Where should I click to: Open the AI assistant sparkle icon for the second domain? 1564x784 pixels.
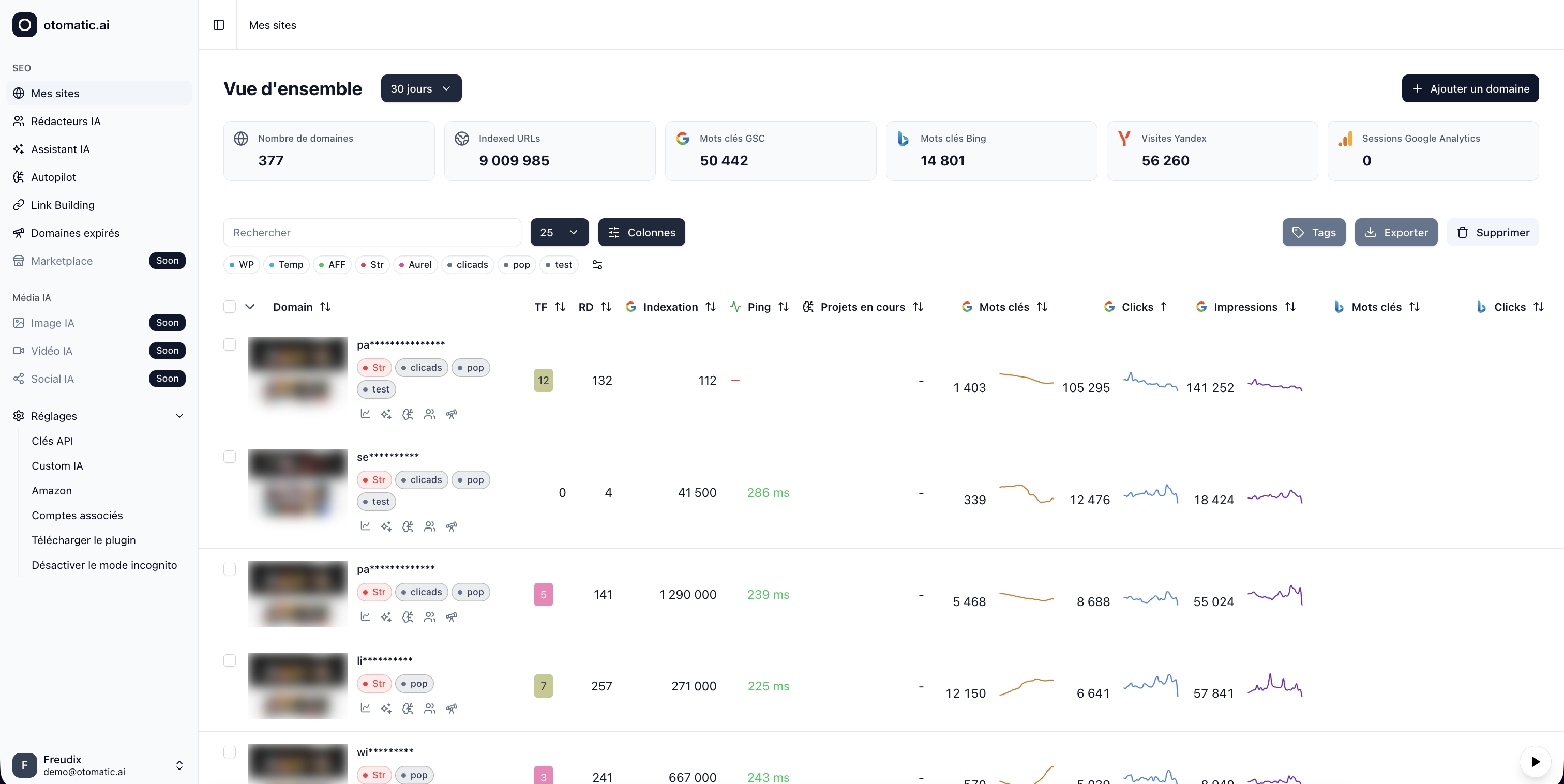point(386,526)
